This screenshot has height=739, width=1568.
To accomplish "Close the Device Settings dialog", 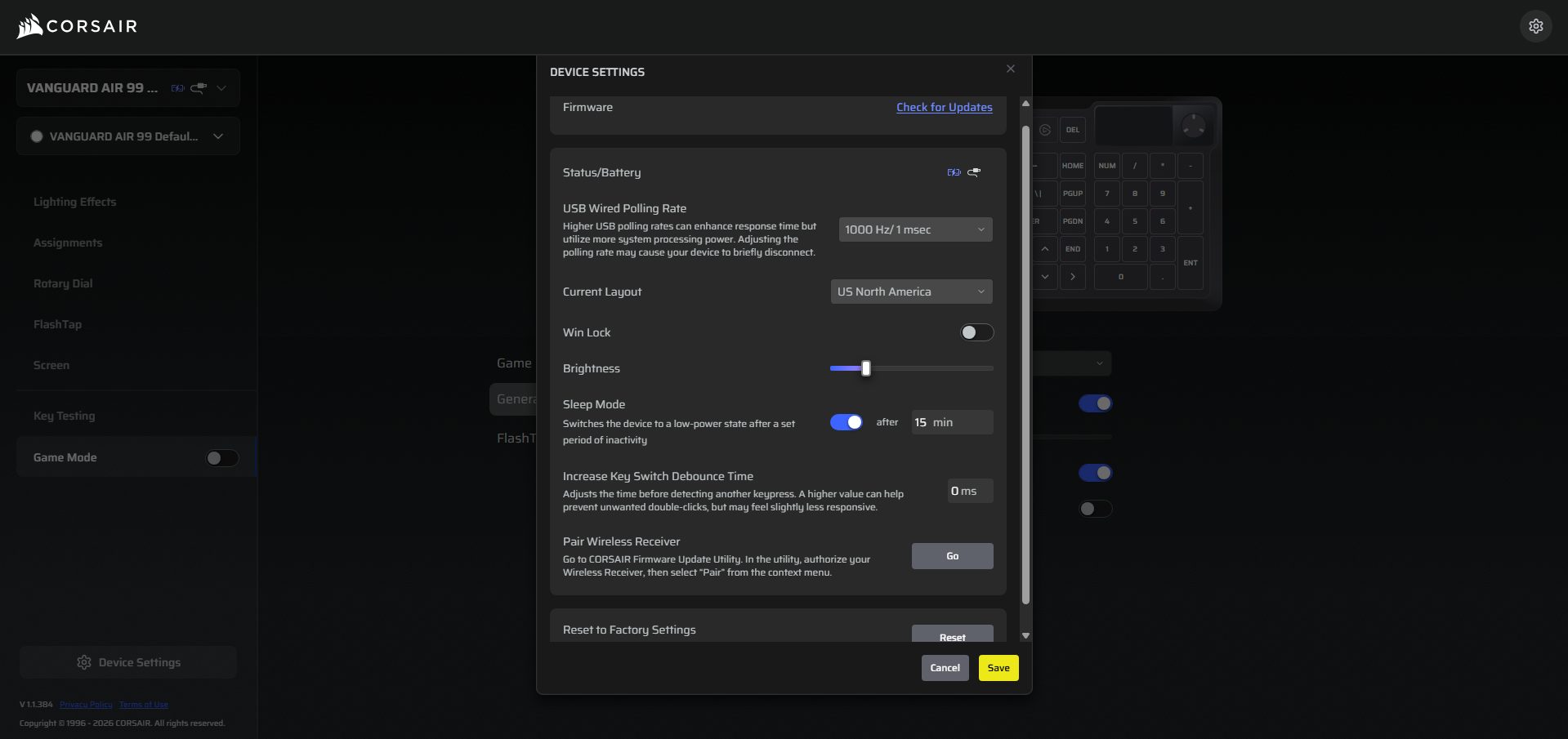I will pos(1010,69).
